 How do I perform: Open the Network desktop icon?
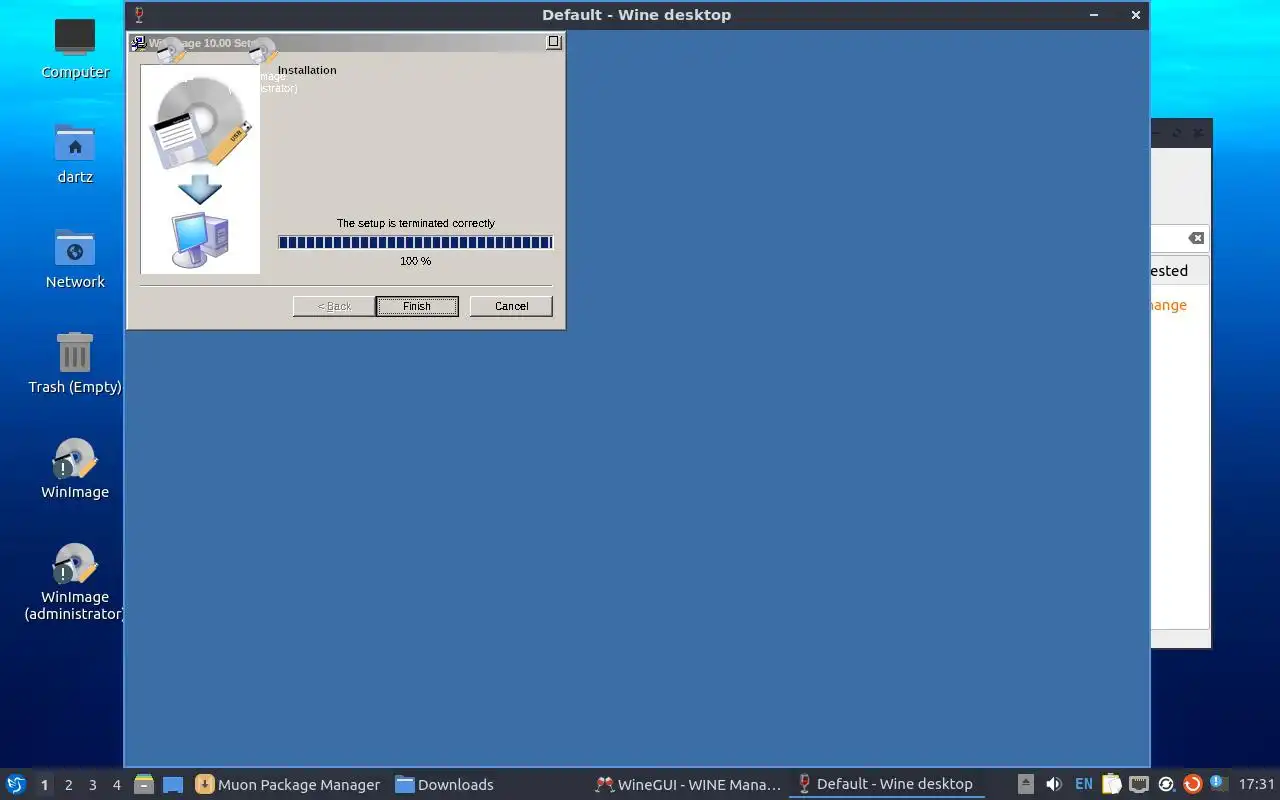tap(75, 258)
